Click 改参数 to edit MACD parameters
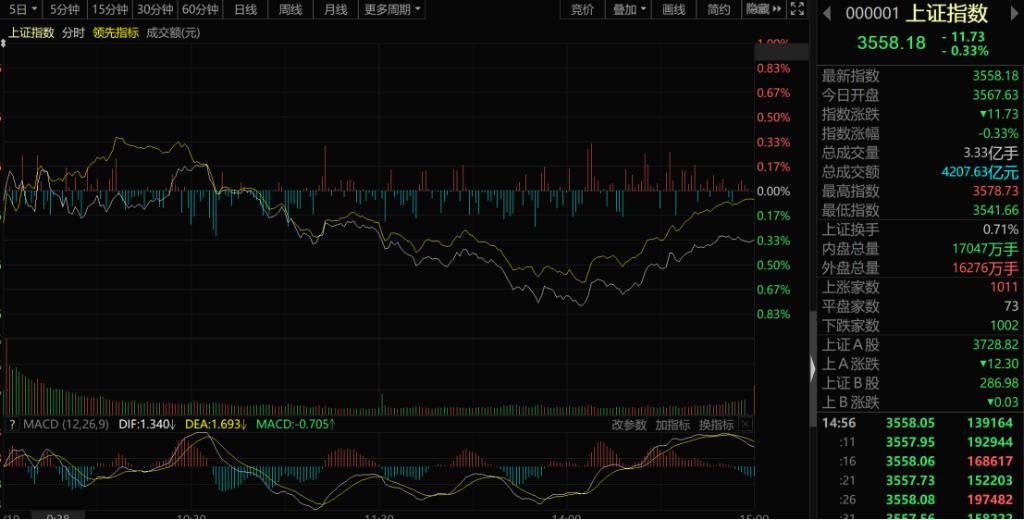 click(629, 425)
